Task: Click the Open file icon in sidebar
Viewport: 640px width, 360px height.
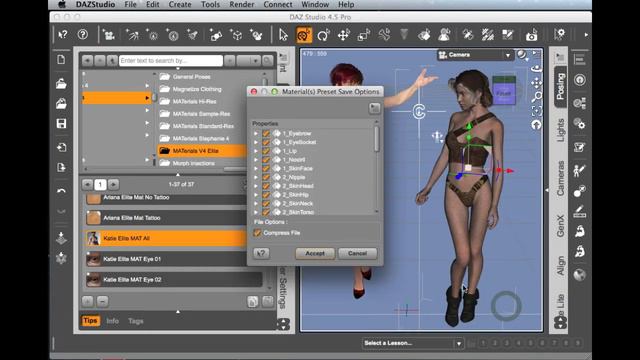Action: (61, 84)
